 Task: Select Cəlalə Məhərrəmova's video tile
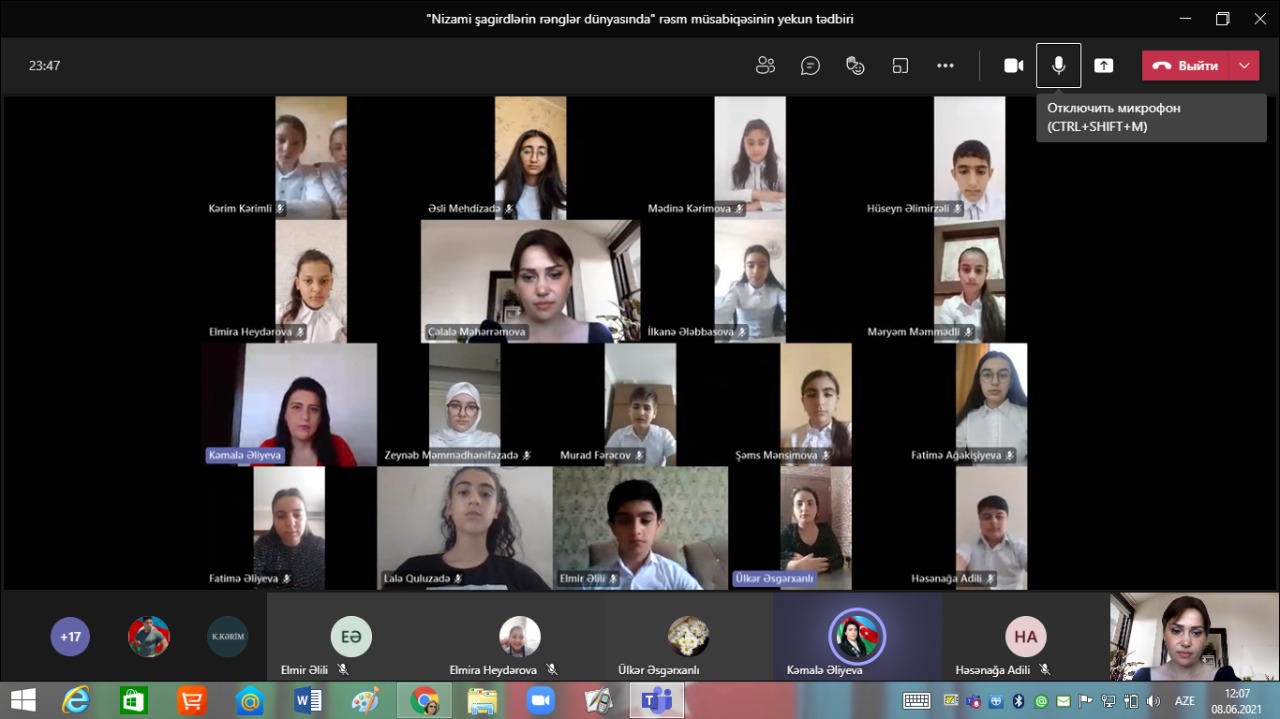point(530,282)
